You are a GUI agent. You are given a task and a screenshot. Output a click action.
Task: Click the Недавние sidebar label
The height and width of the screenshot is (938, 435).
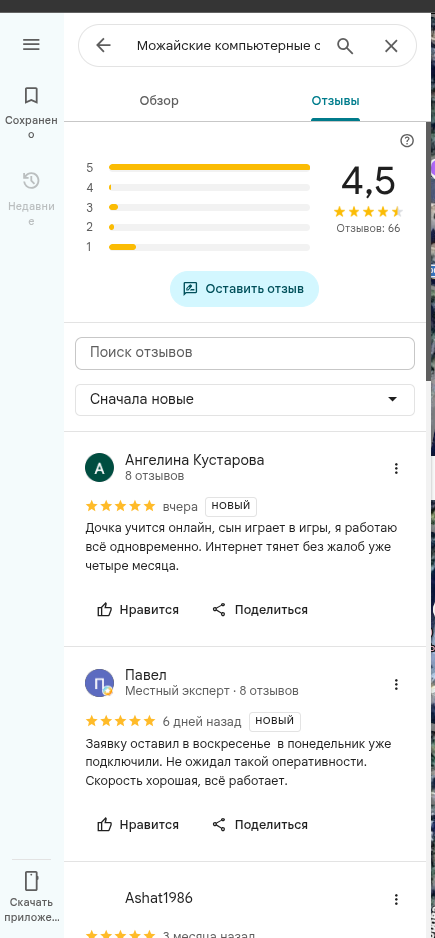(31, 214)
